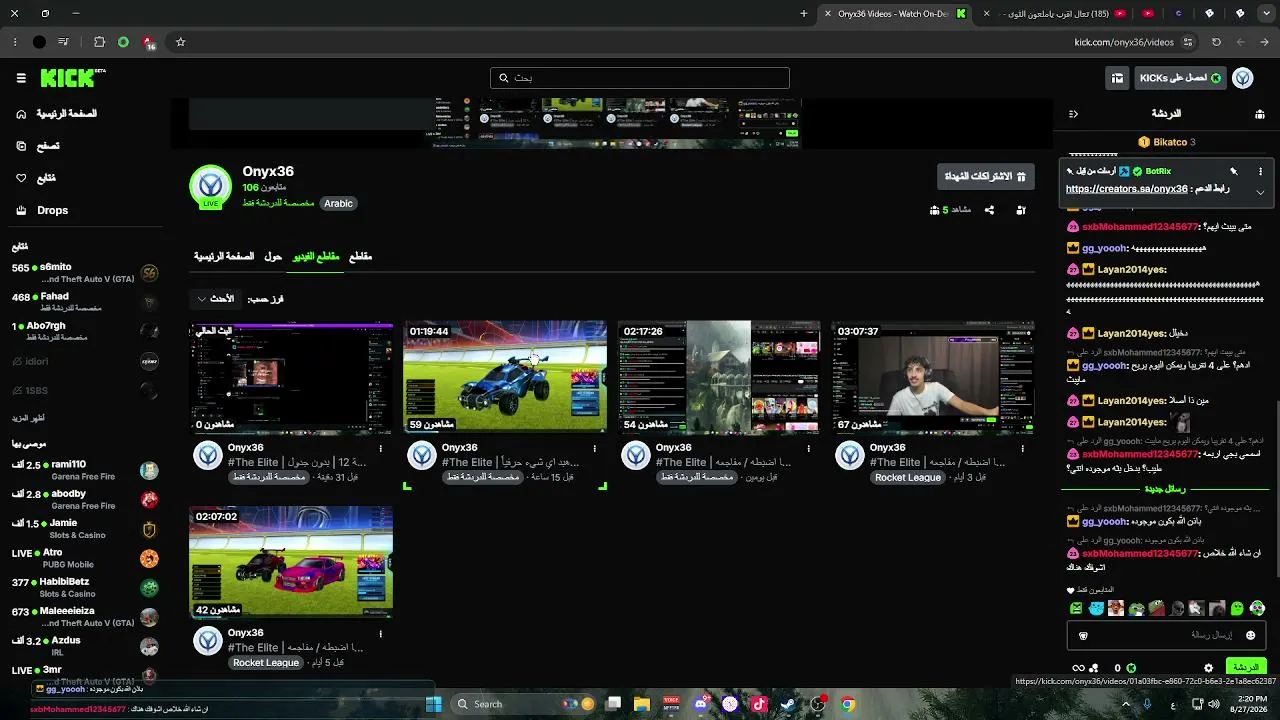
Task: Open the TikTok app in the taskbar
Action: (x=759, y=704)
